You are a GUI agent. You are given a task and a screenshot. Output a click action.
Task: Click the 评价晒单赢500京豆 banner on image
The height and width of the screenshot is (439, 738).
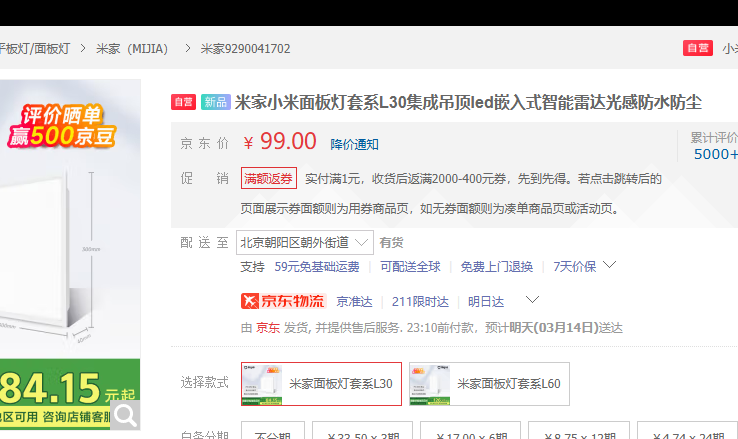click(x=61, y=126)
